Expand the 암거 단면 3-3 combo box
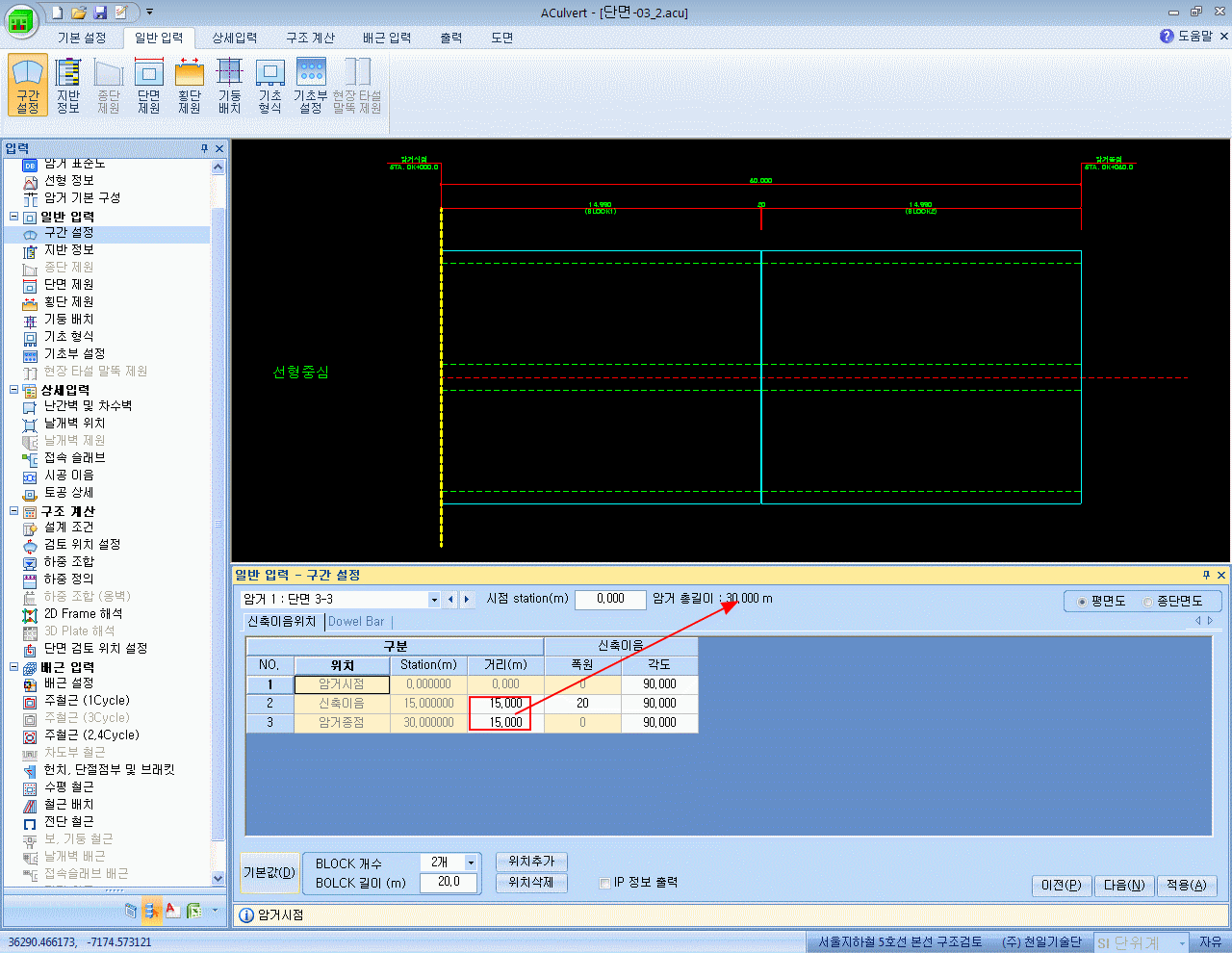This screenshot has height=953, width=1232. pyautogui.click(x=434, y=599)
